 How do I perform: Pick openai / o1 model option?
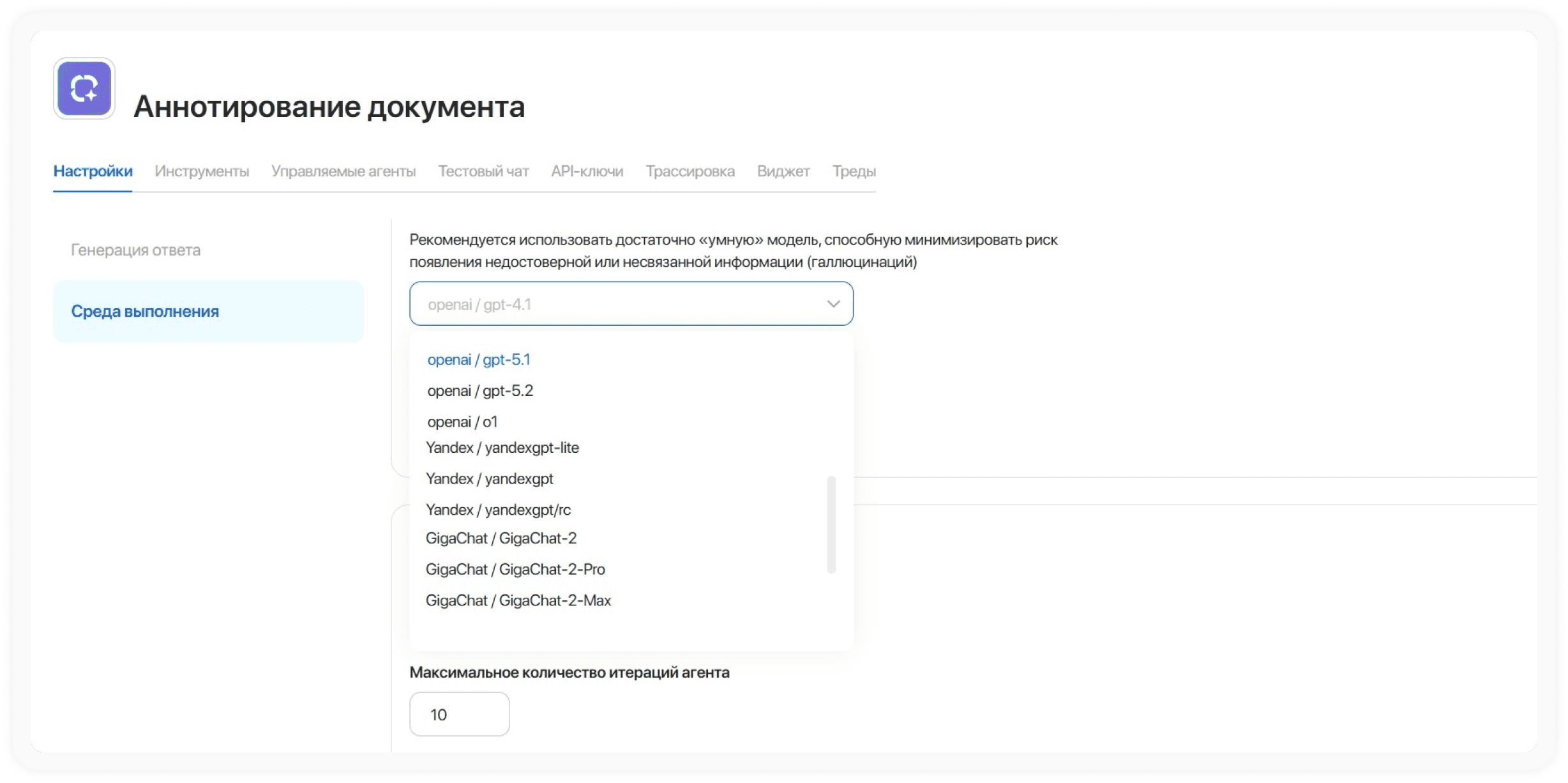pos(462,422)
